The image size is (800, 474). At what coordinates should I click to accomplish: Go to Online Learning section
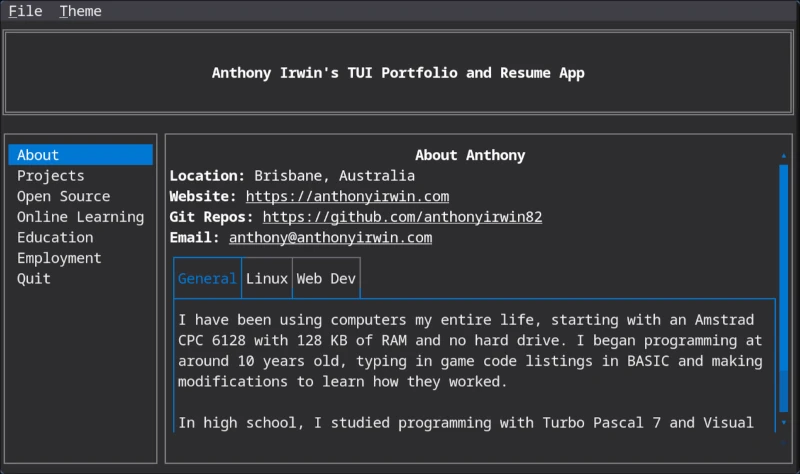pyautogui.click(x=81, y=217)
